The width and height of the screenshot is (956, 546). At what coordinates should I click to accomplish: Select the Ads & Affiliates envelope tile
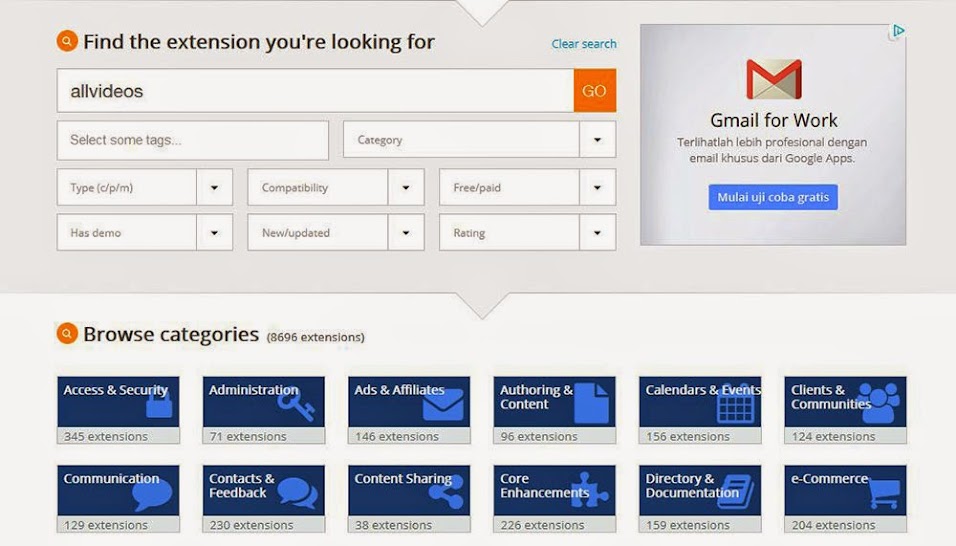tap(409, 401)
